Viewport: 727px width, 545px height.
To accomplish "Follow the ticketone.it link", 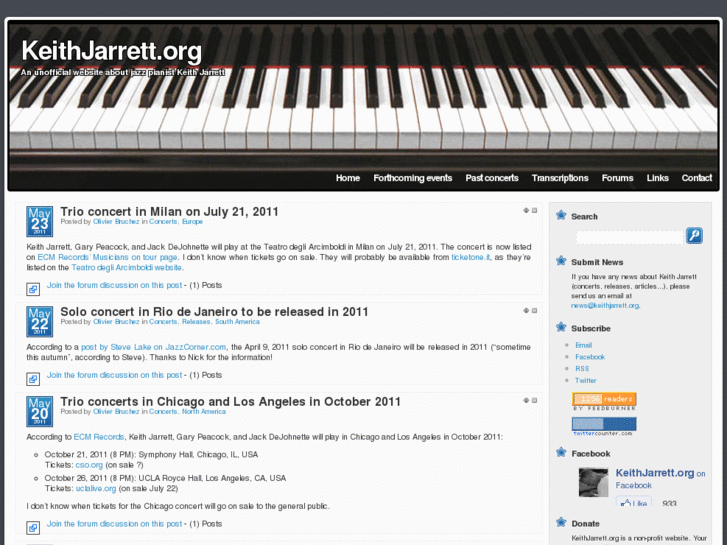I will (471, 257).
